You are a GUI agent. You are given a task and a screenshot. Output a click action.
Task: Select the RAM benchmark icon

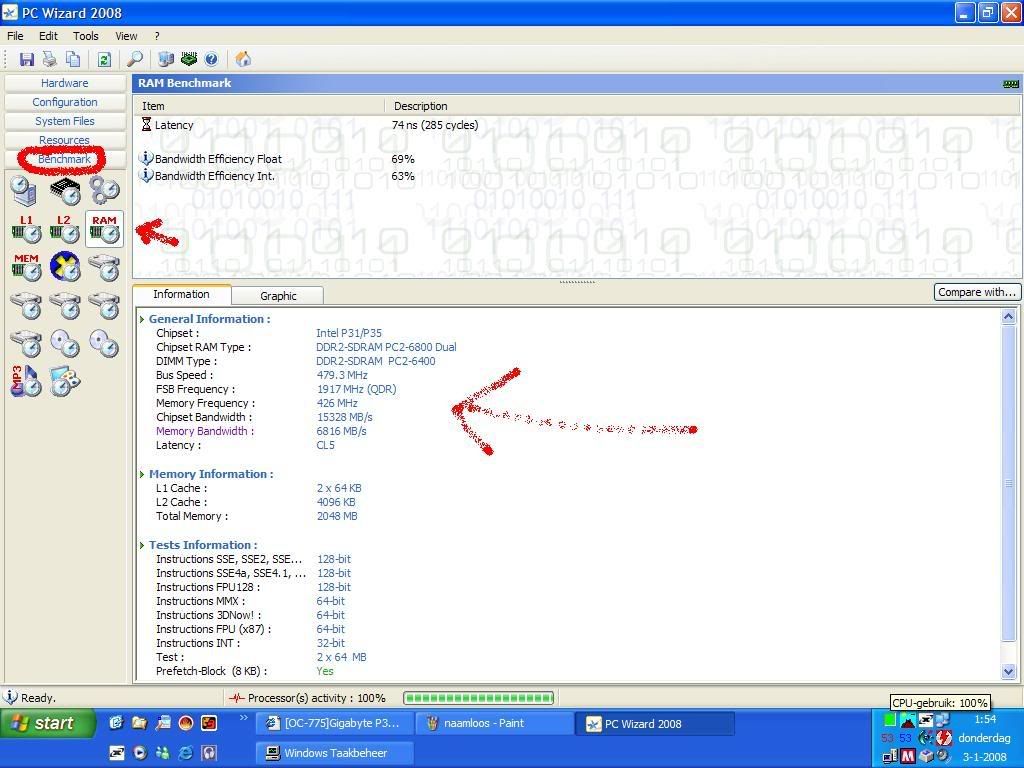104,229
